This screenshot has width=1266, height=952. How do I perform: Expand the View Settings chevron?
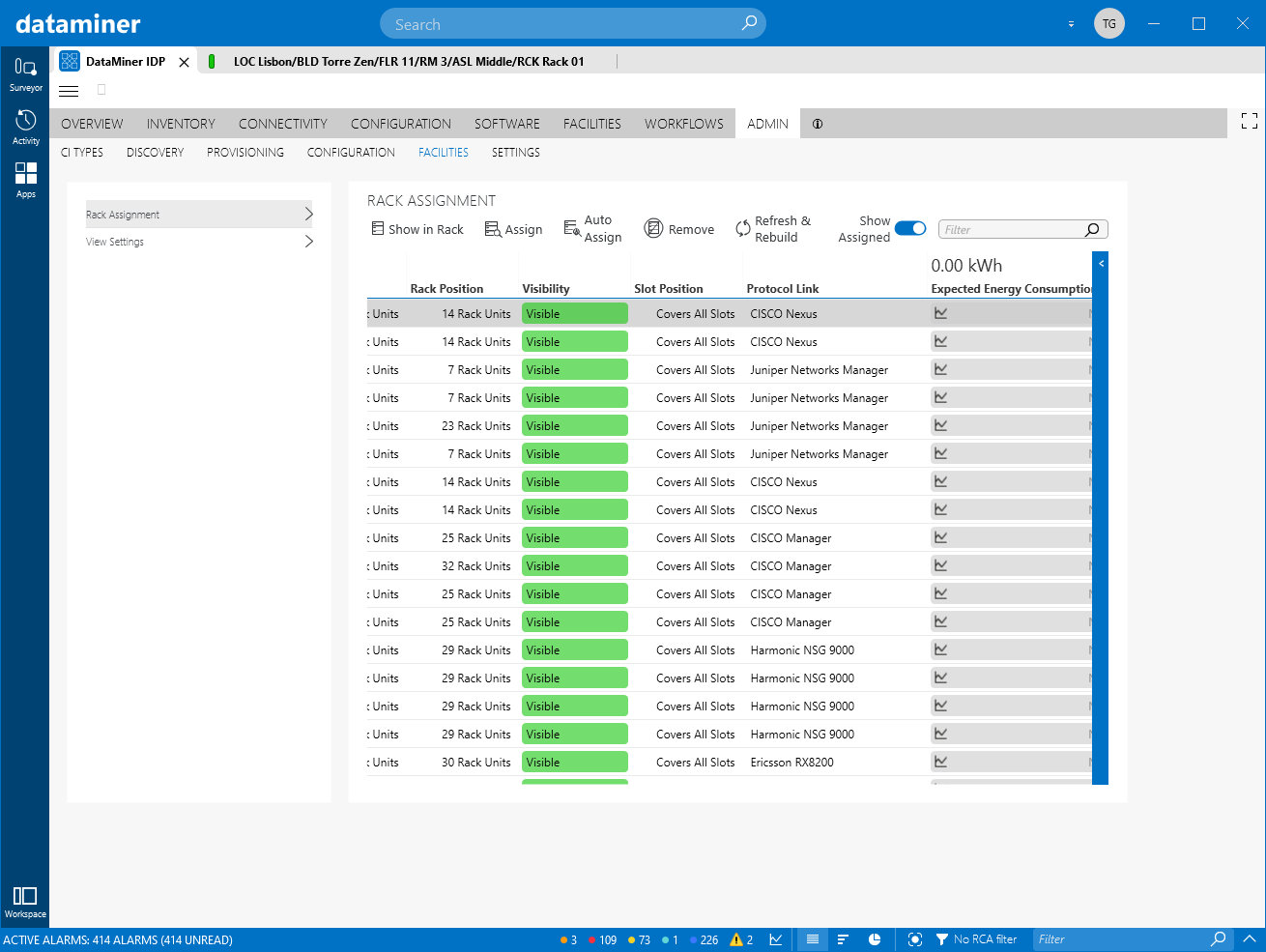tap(308, 242)
